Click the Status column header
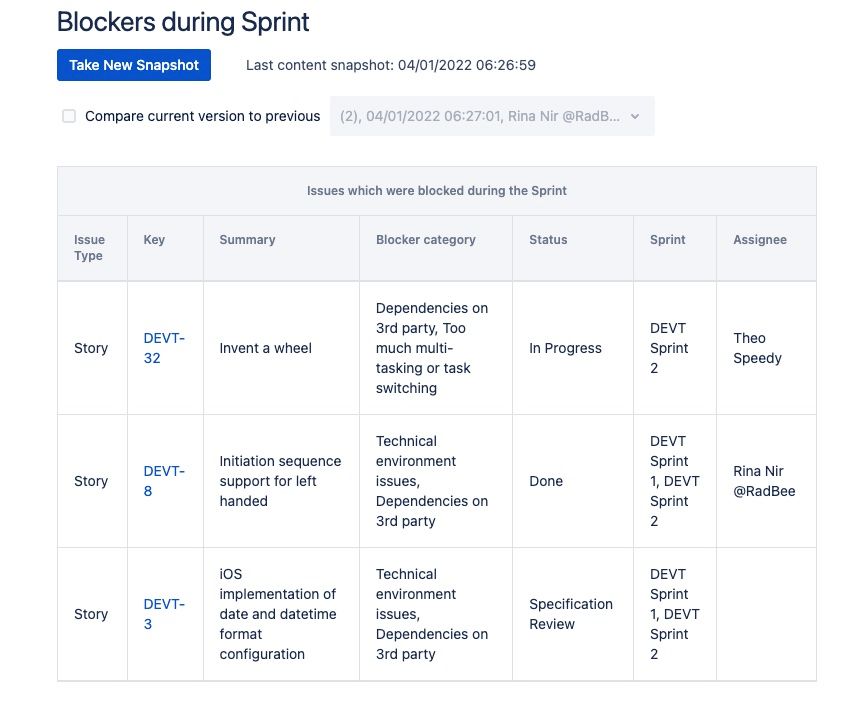 (x=548, y=240)
